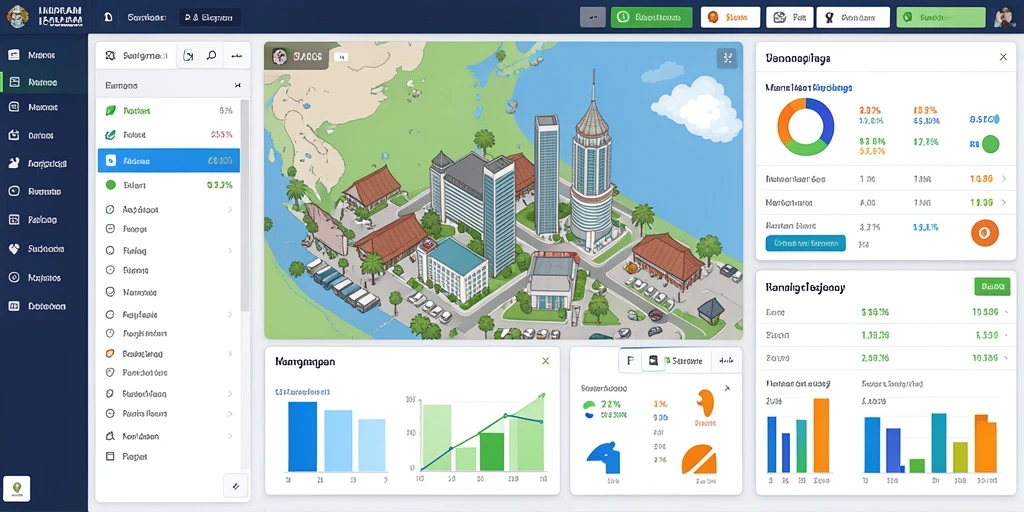Toggle the solid green circle in the donut chart card
This screenshot has height=512, width=1024.
(991, 144)
